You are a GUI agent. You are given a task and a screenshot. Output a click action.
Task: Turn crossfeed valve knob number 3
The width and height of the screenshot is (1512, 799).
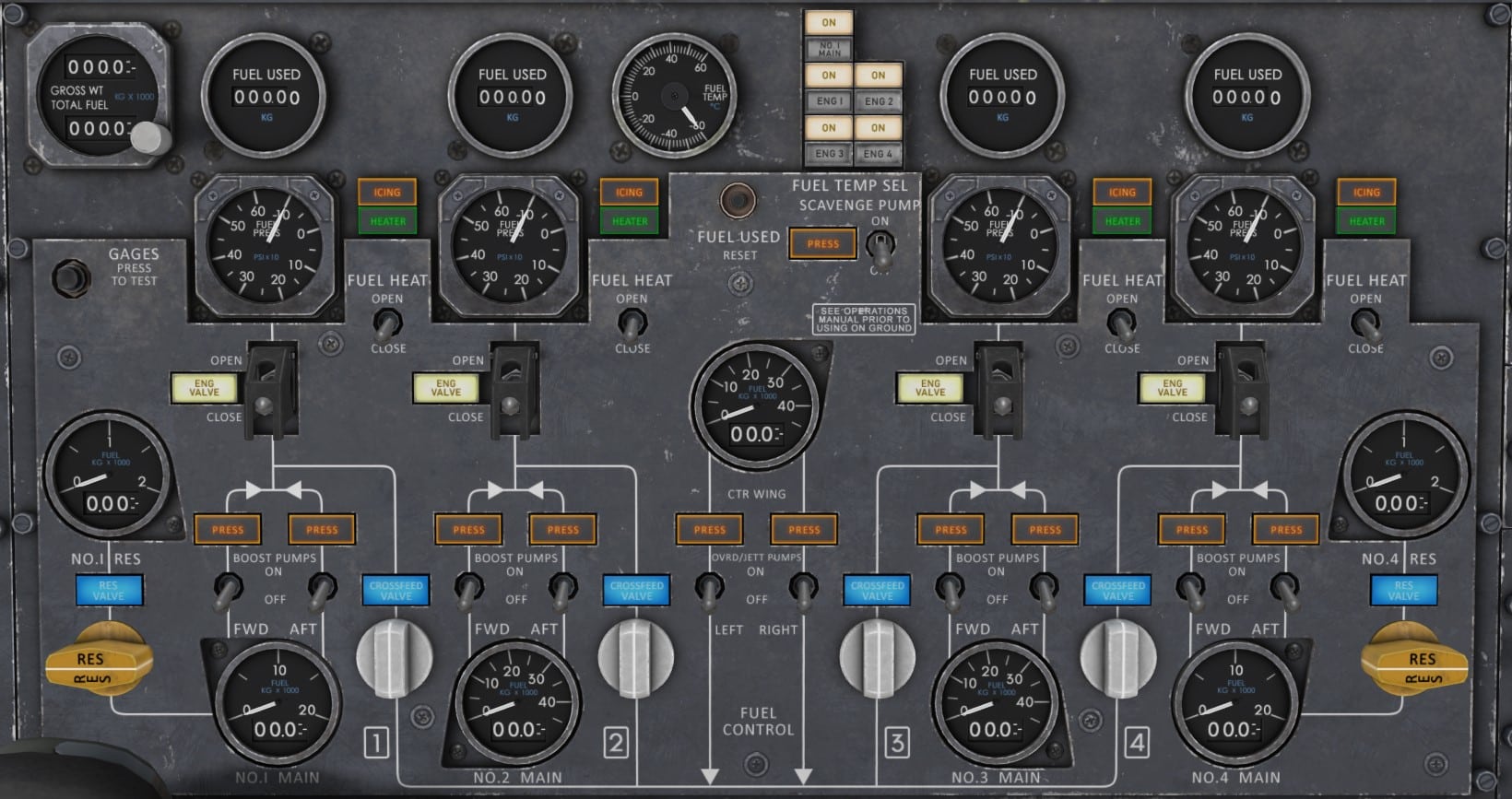[x=877, y=657]
